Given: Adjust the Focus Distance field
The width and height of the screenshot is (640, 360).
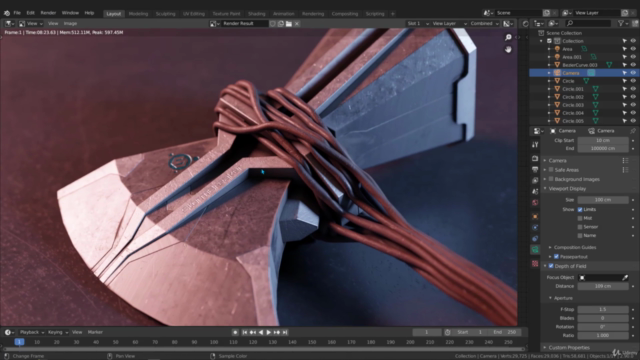Looking at the screenshot, I should coord(603,286).
